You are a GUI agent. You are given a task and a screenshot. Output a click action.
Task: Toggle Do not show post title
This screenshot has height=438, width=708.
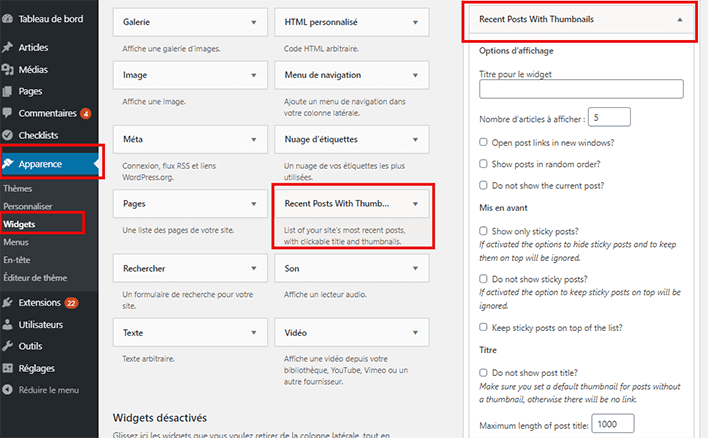pos(483,373)
